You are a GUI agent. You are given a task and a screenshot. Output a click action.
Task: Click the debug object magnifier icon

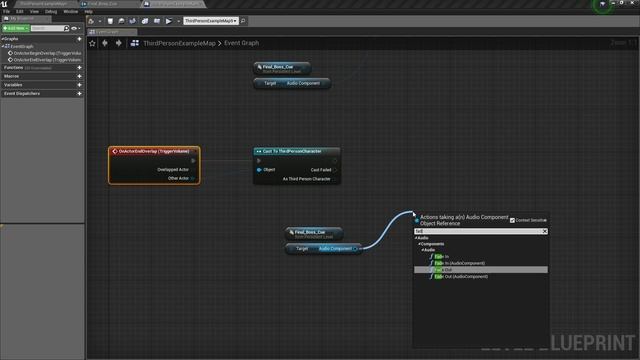pos(243,20)
